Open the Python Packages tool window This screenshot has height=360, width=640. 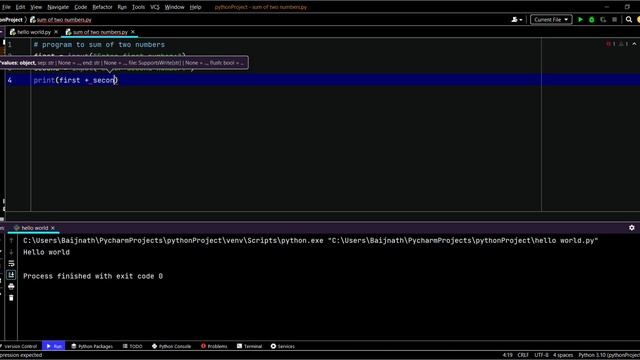(x=92, y=346)
